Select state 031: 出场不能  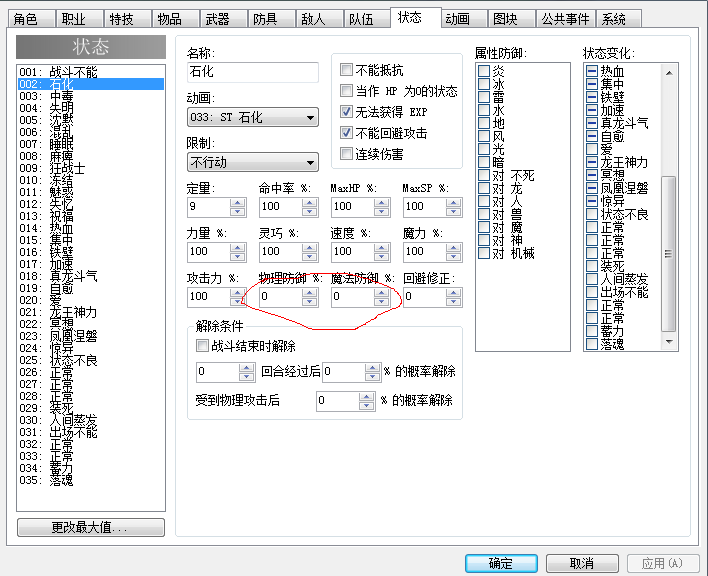(91, 432)
